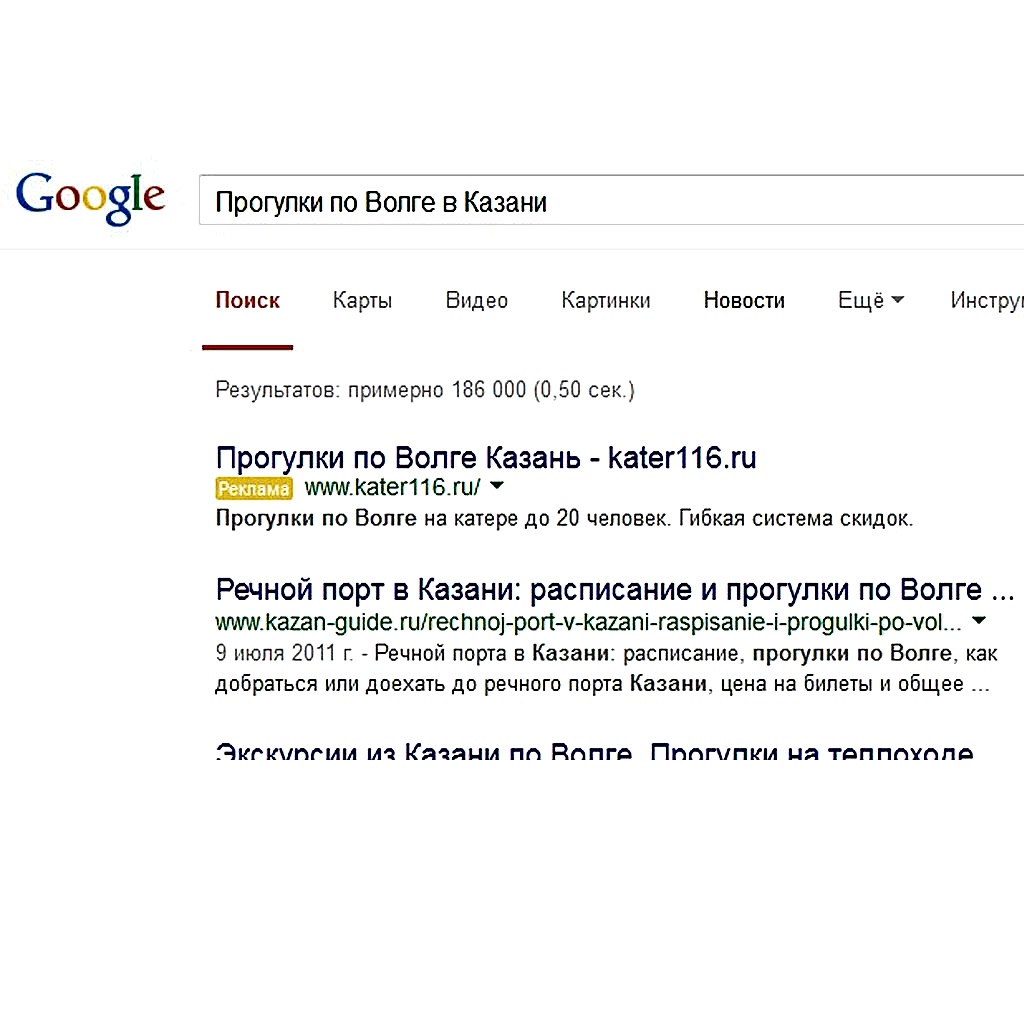Expand the arrow beside the kater116.ru URL
1024x1024 pixels.
coord(497,487)
